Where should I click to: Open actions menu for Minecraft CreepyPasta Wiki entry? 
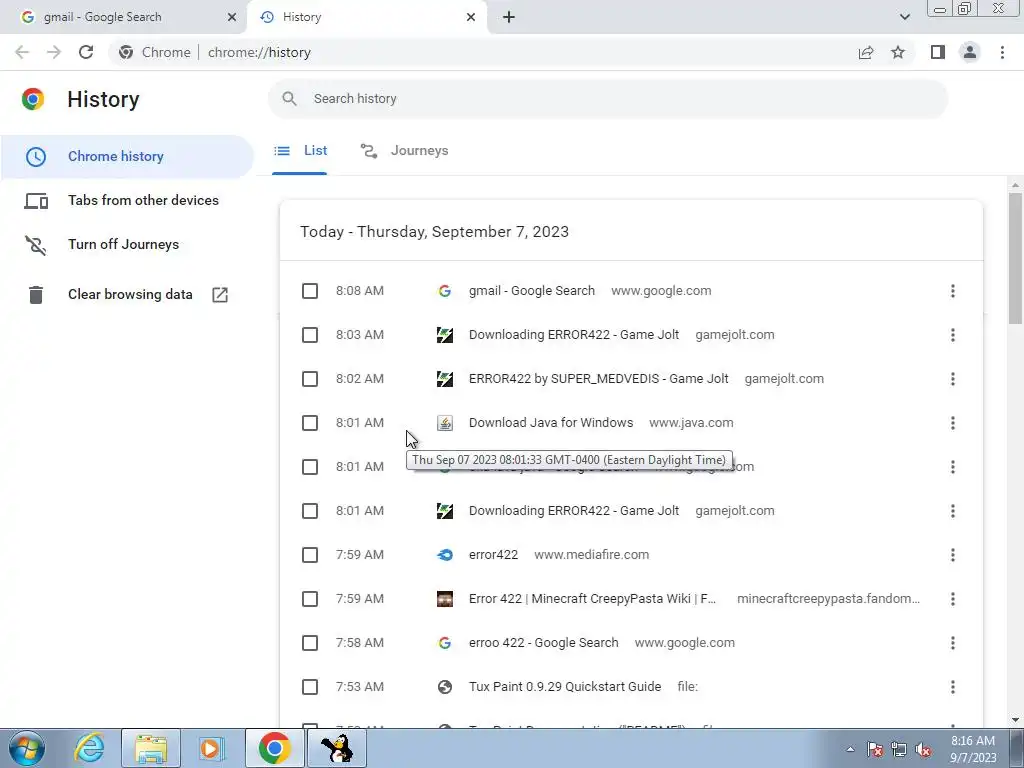pos(953,599)
